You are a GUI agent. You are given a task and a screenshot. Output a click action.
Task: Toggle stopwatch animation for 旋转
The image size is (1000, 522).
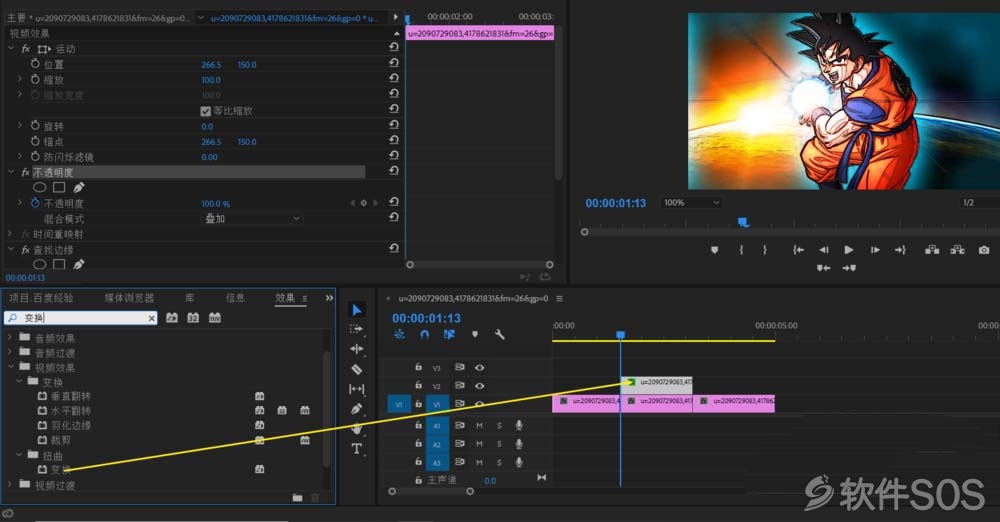point(35,126)
